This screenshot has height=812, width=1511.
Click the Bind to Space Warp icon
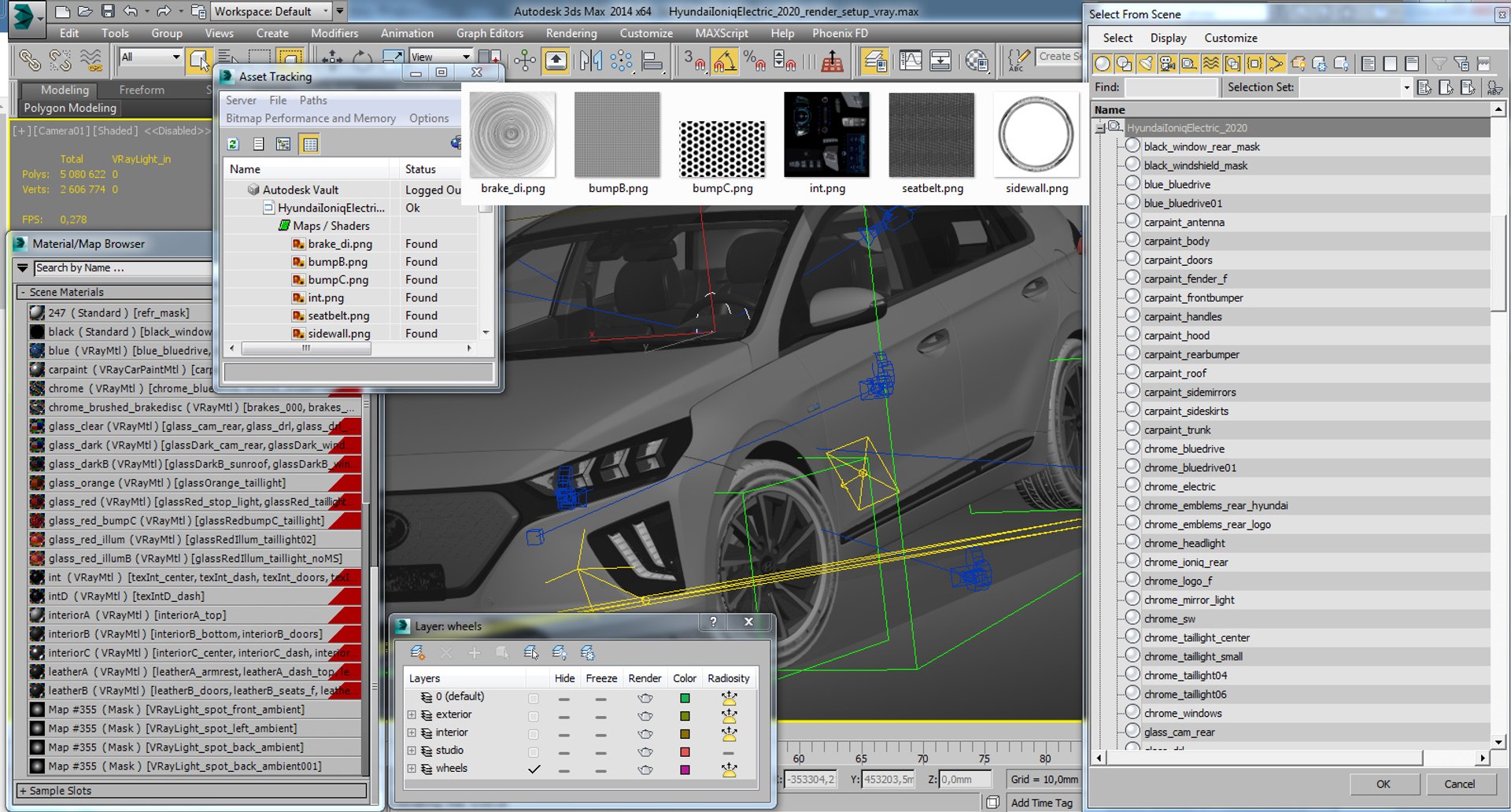point(91,61)
